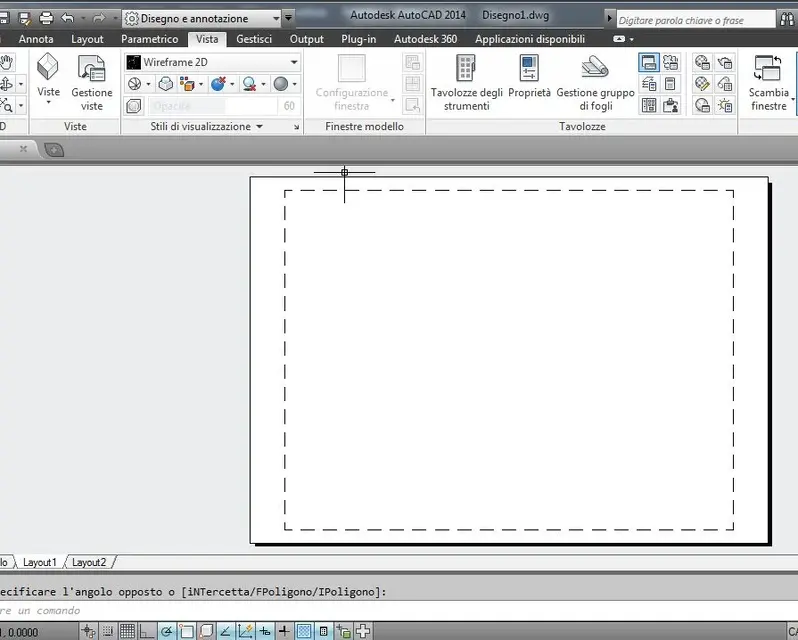This screenshot has width=798, height=640.
Task: Toggle Object Snap Tracking in status bar
Action: (x=225, y=631)
